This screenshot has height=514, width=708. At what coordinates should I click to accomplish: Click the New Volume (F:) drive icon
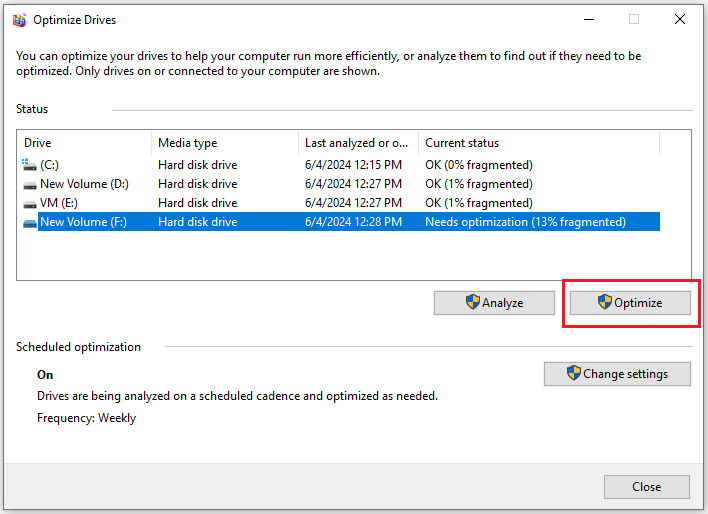point(29,222)
